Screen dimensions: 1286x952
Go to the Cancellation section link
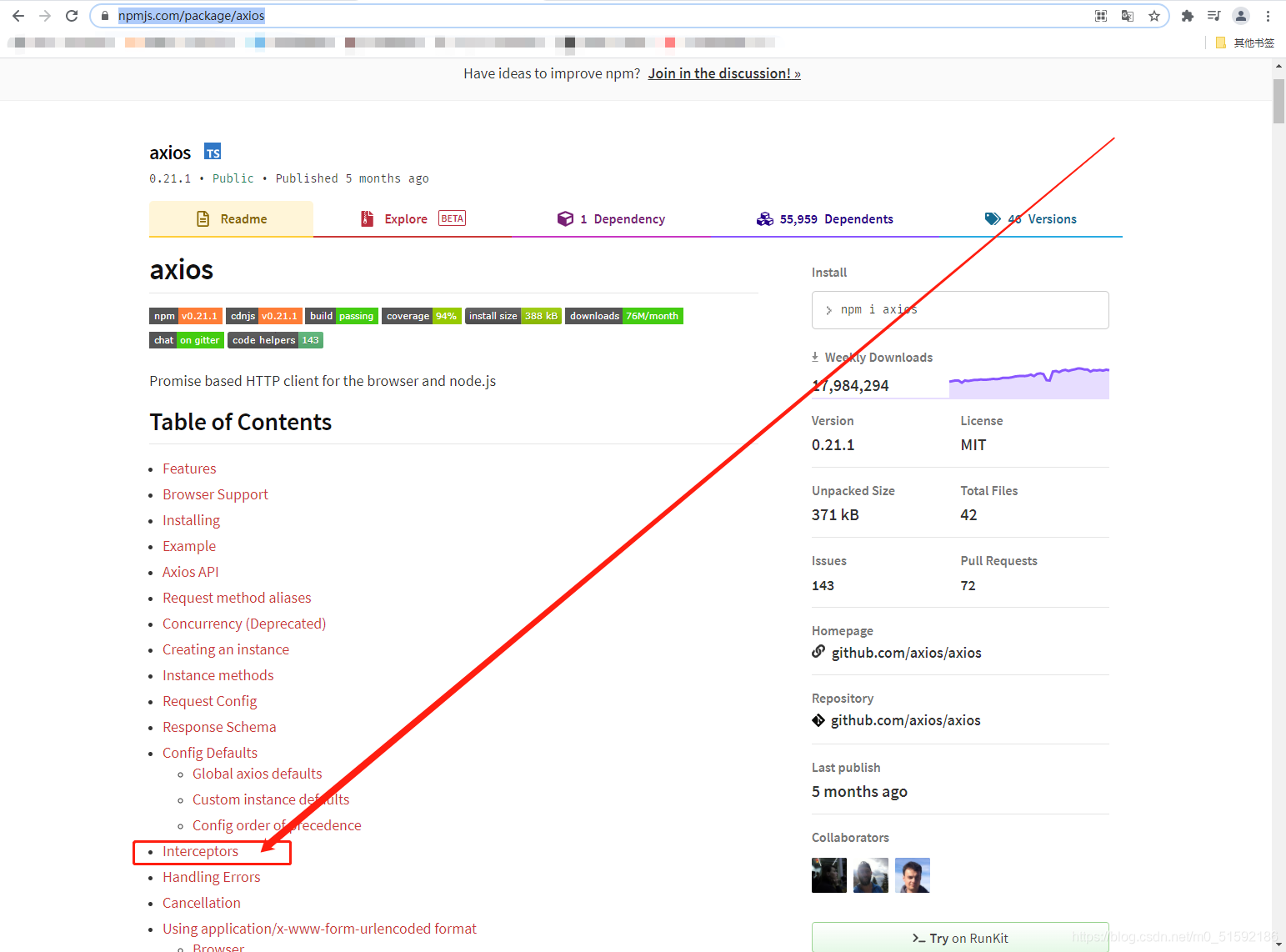click(x=202, y=903)
